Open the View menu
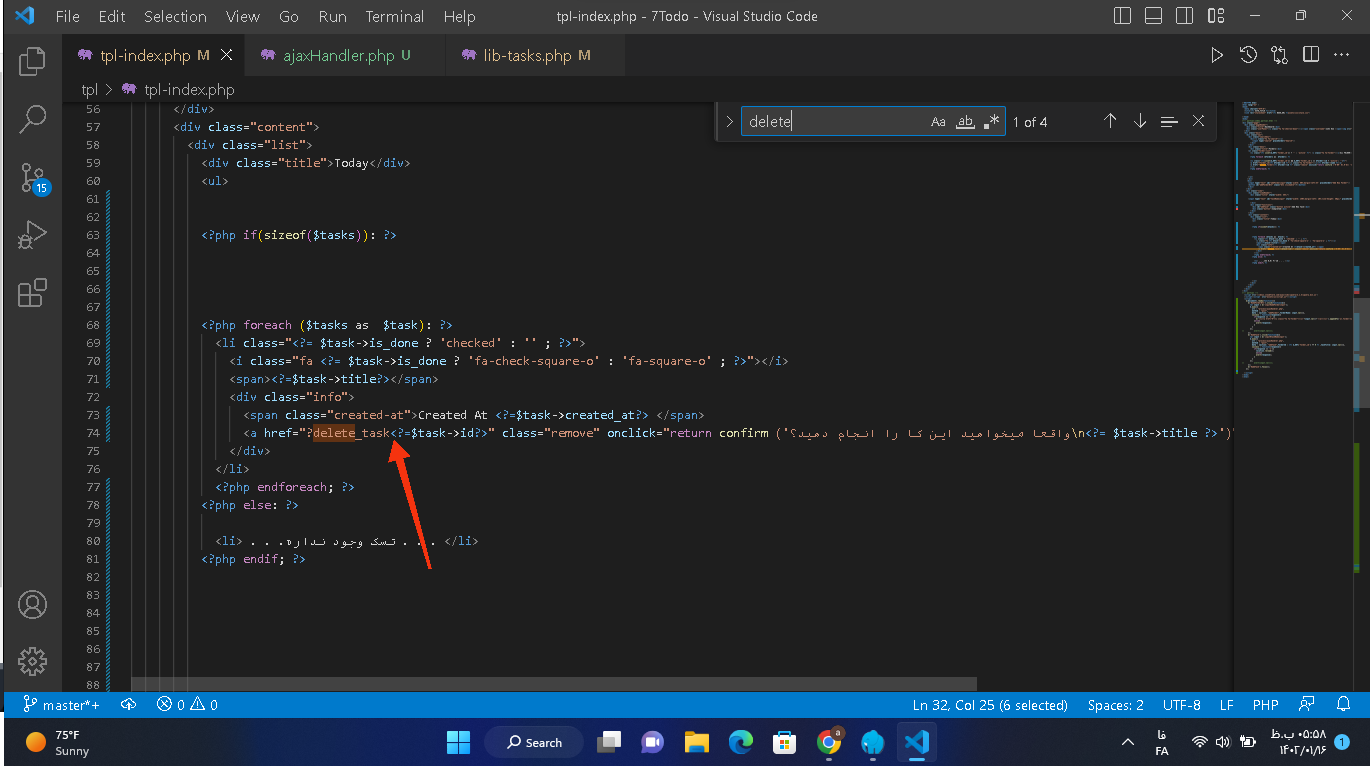 tap(243, 16)
